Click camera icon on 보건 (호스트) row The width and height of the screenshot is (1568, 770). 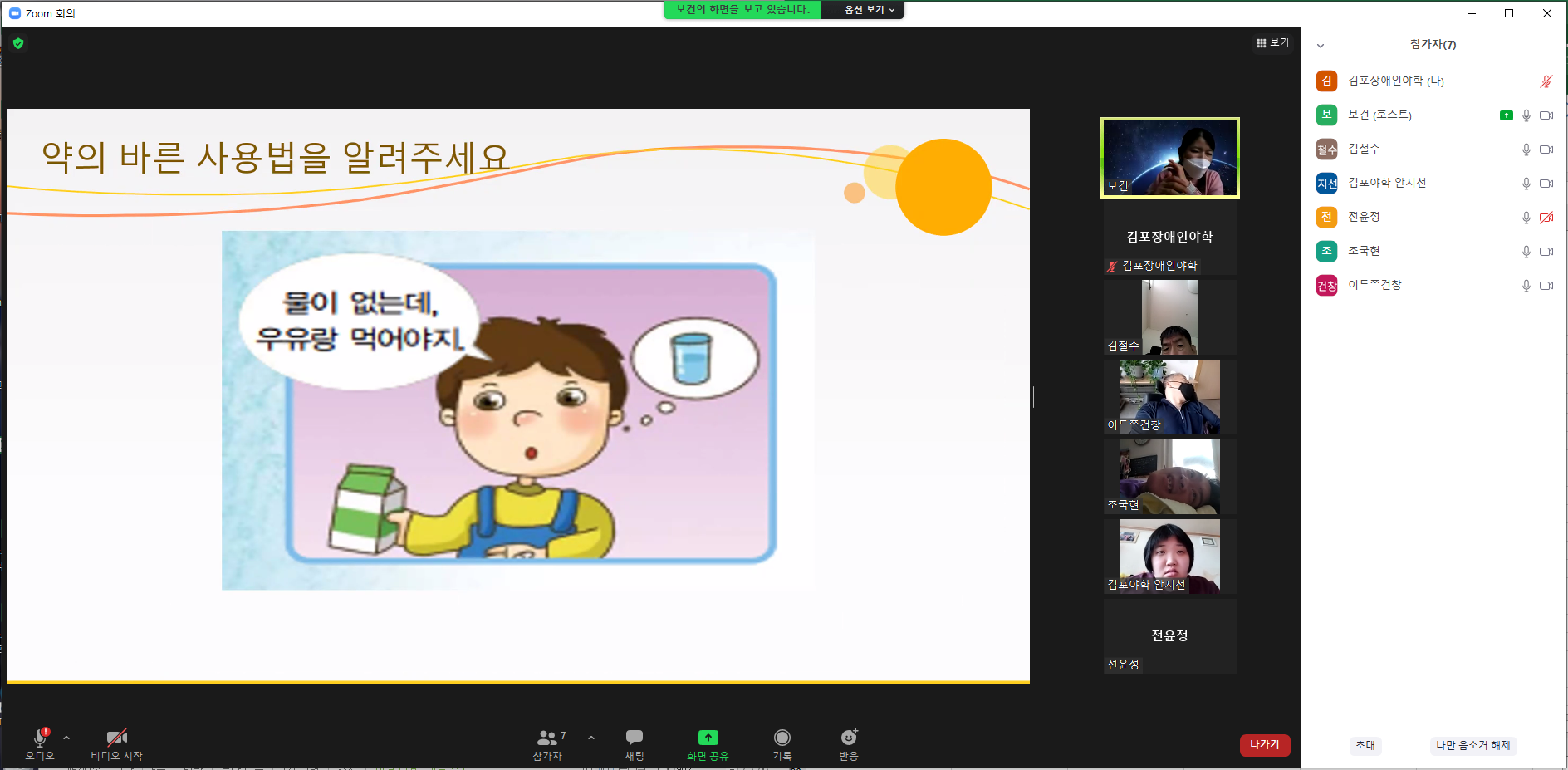1546,115
